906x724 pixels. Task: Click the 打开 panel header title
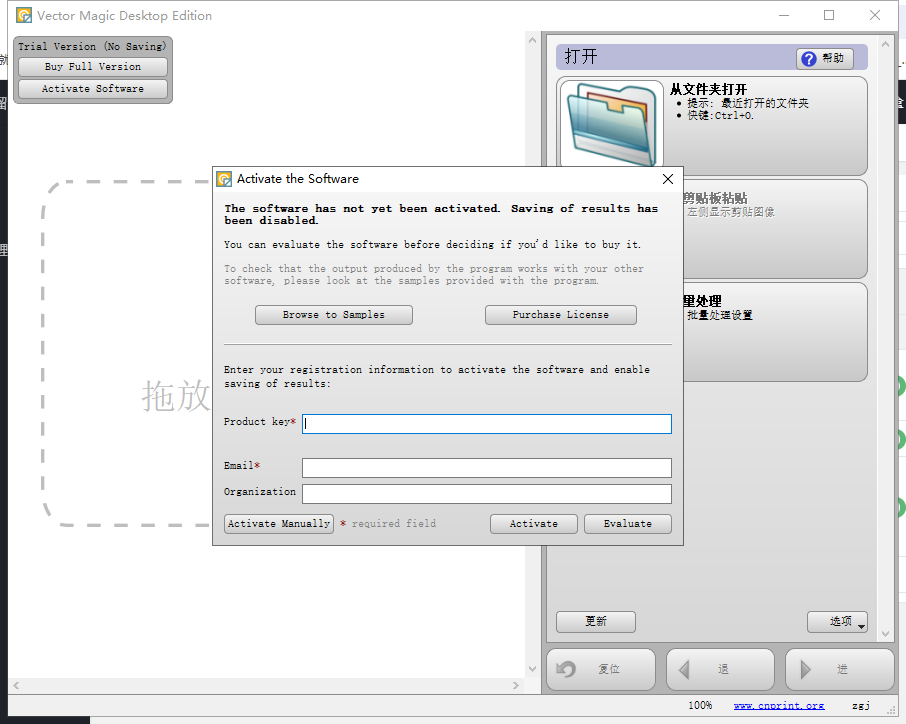click(x=581, y=57)
